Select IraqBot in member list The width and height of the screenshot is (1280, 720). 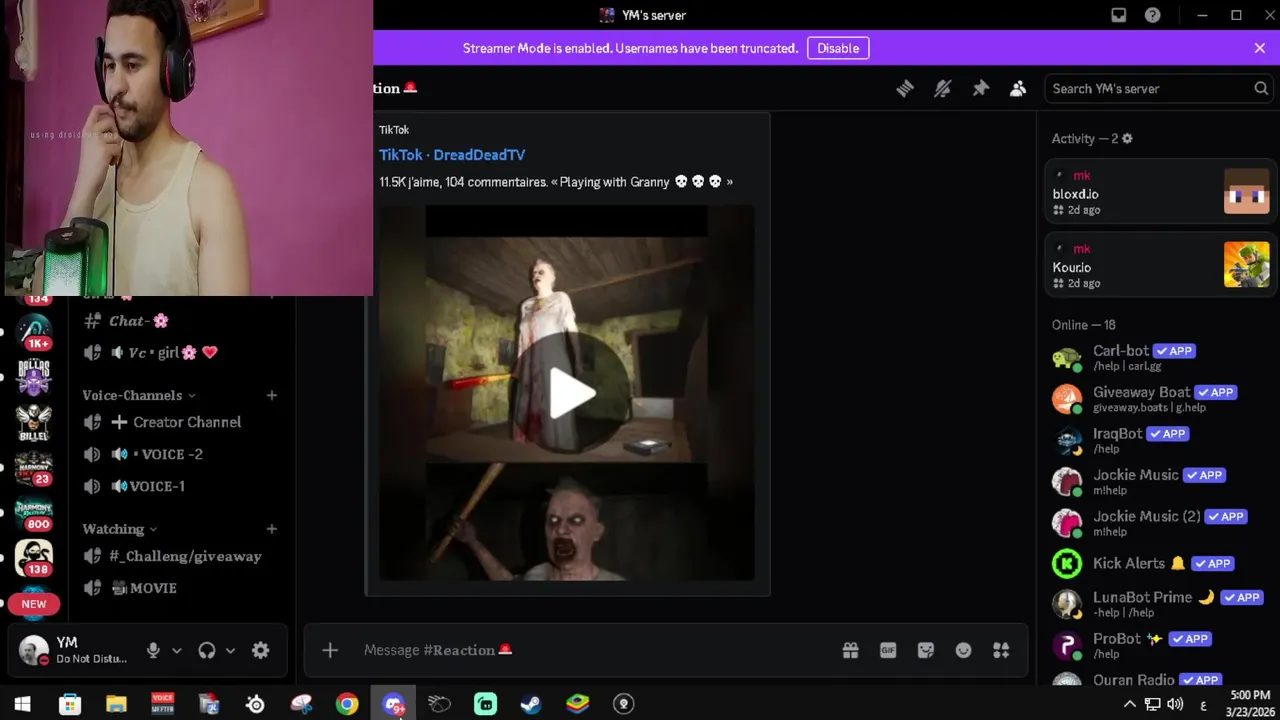point(1161,440)
